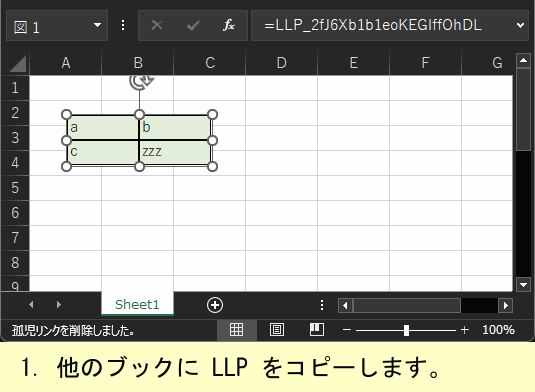This screenshot has width=535, height=392.
Task: Switch to Normal view icon
Action: coord(236,330)
